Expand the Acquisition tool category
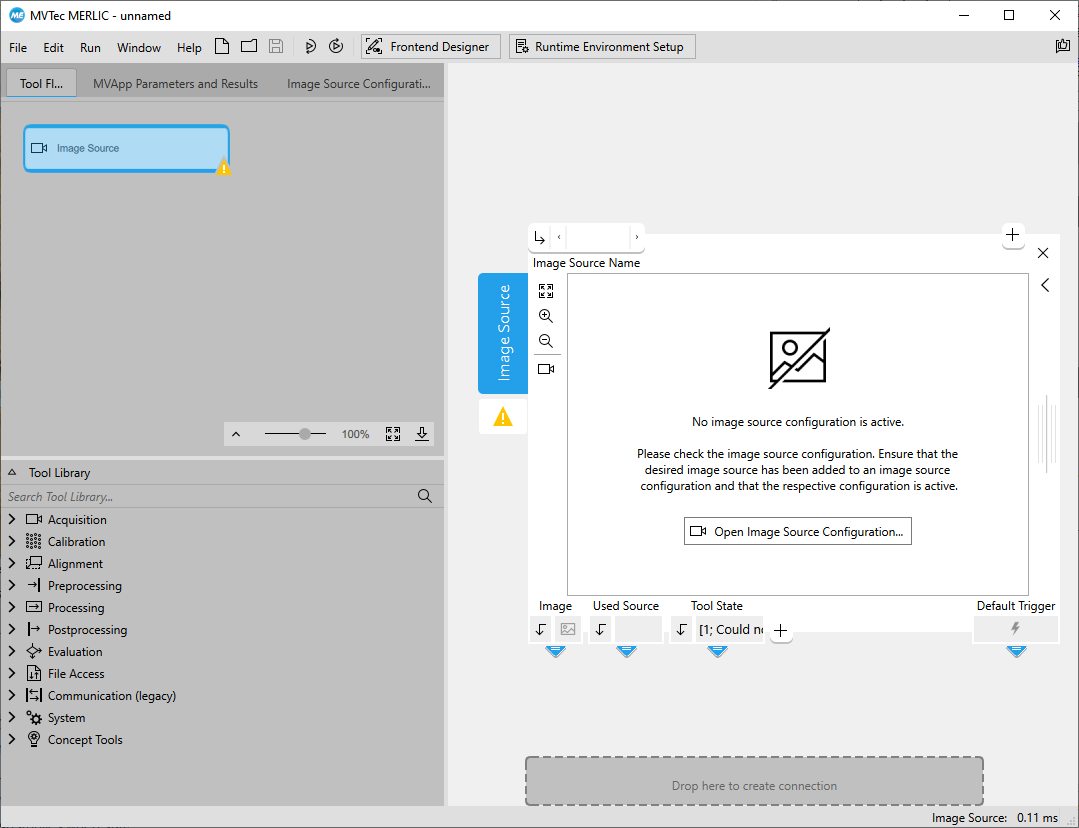The width and height of the screenshot is (1079, 828). pos(12,520)
